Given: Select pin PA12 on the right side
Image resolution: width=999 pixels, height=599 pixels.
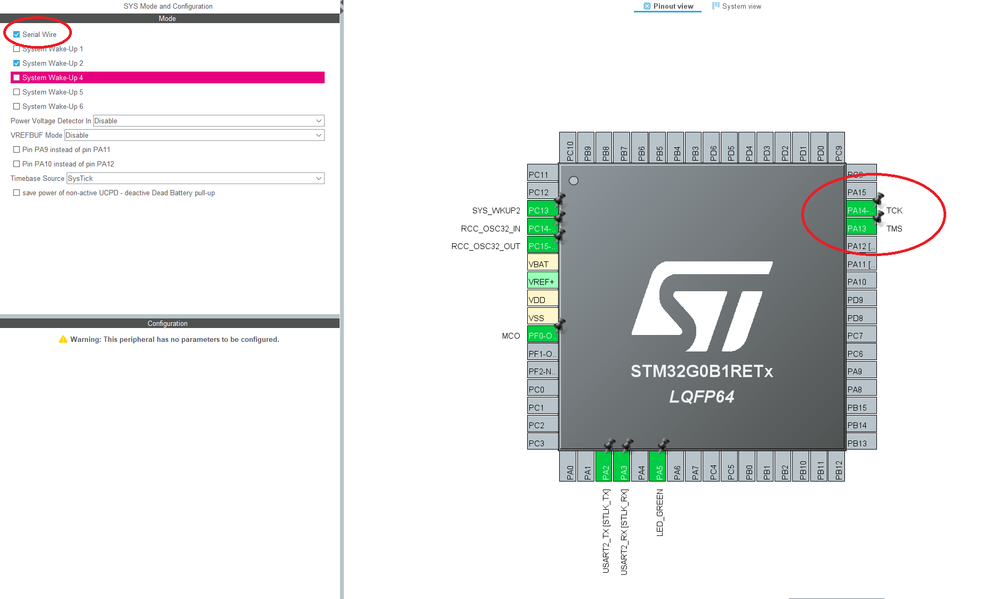Looking at the screenshot, I should (861, 246).
